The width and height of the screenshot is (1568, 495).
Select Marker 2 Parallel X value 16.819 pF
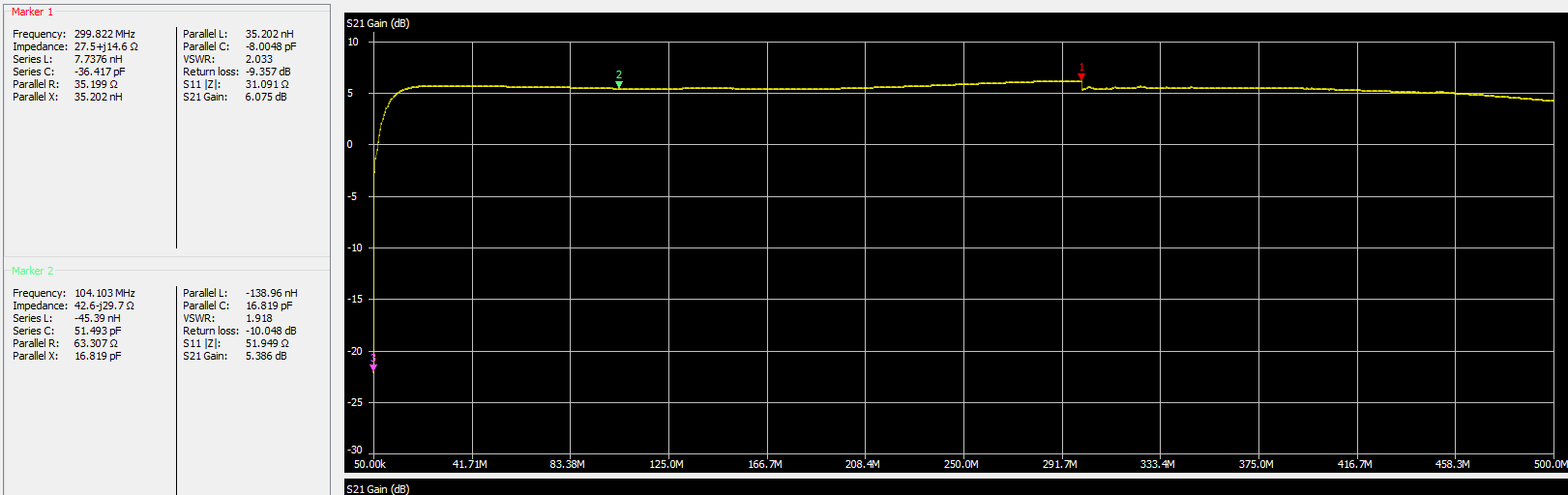point(98,356)
